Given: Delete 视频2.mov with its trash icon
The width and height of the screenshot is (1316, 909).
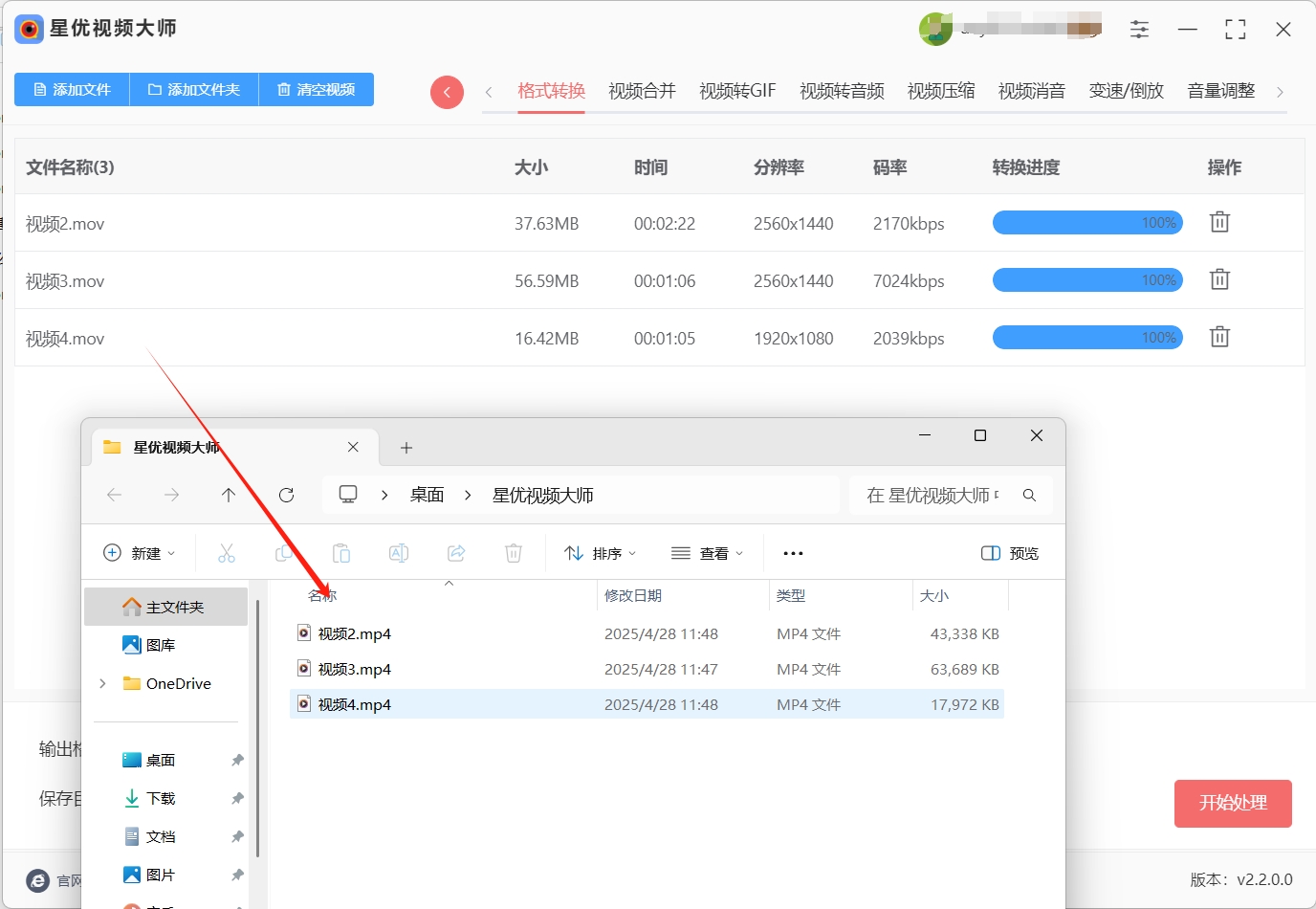Looking at the screenshot, I should pos(1219,222).
